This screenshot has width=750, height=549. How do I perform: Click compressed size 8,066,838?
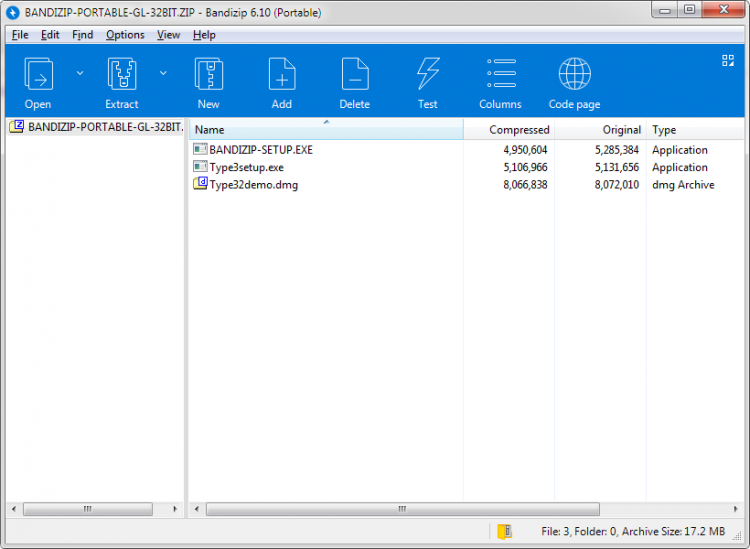click(x=525, y=185)
